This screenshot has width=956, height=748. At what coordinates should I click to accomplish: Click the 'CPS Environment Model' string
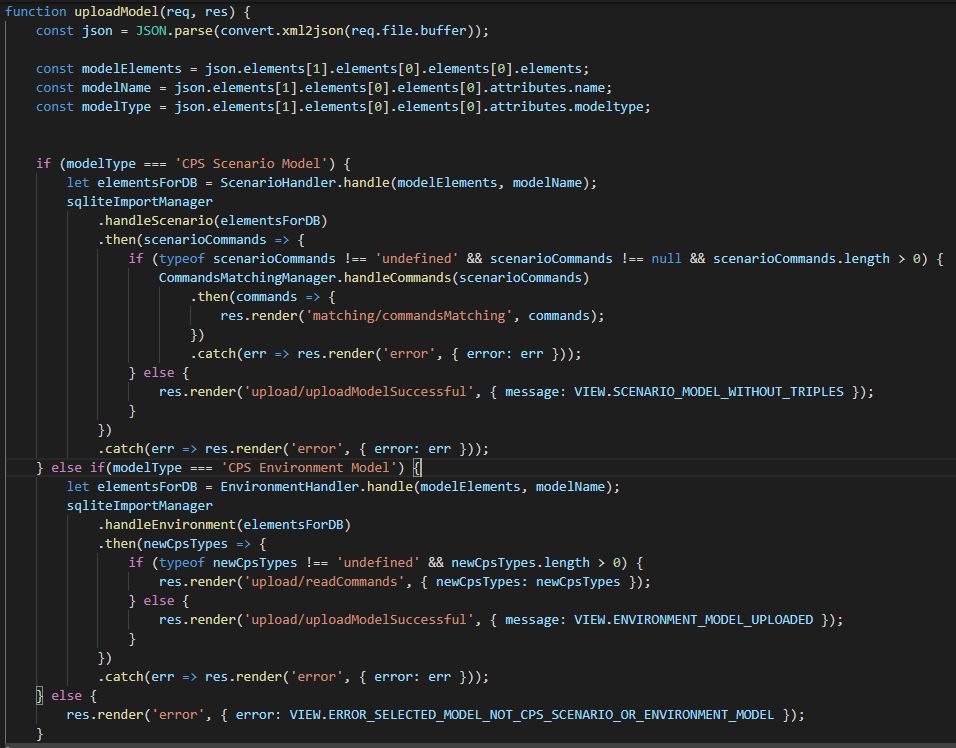coord(309,468)
